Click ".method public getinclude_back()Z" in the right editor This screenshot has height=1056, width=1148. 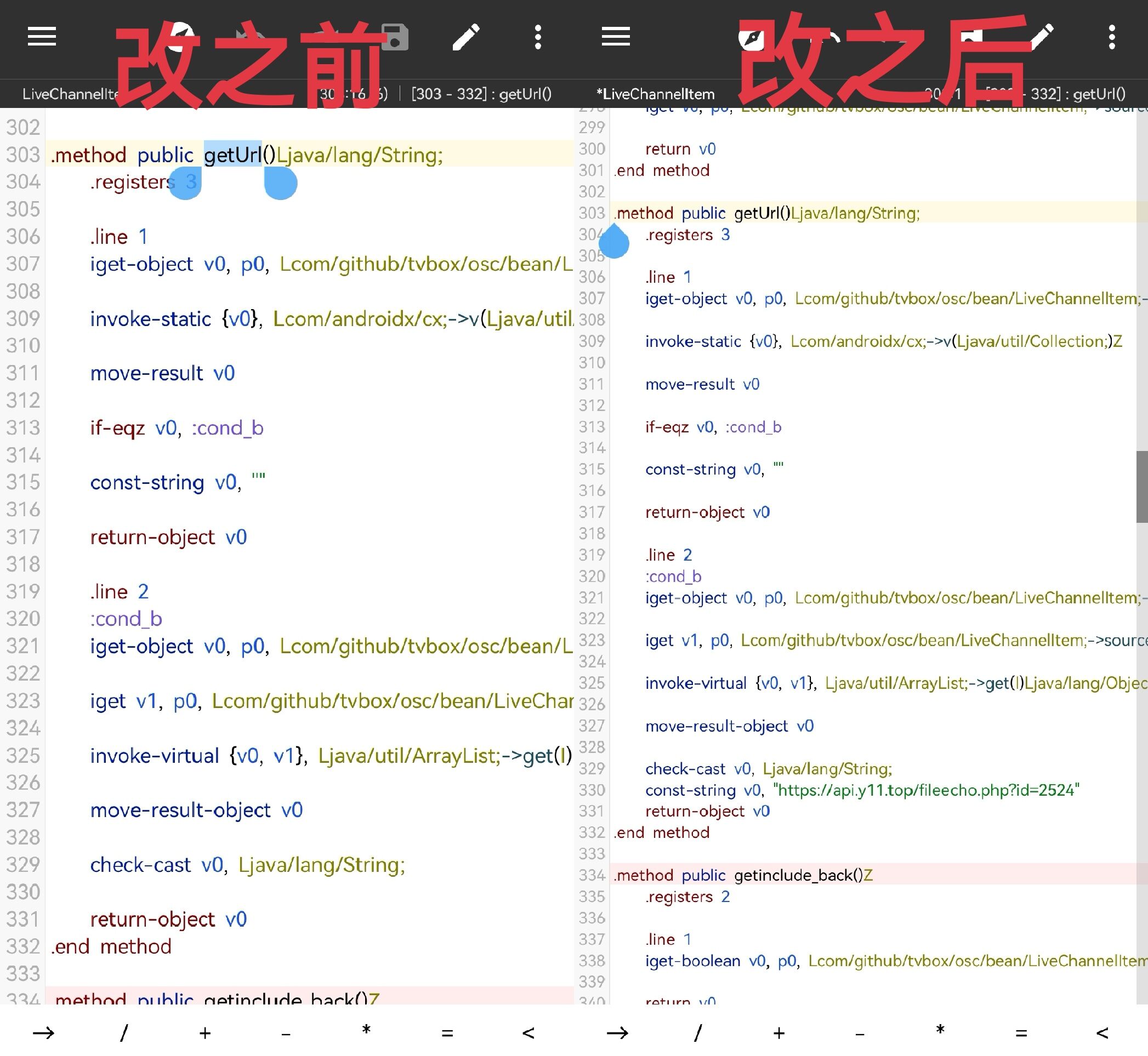point(743,875)
